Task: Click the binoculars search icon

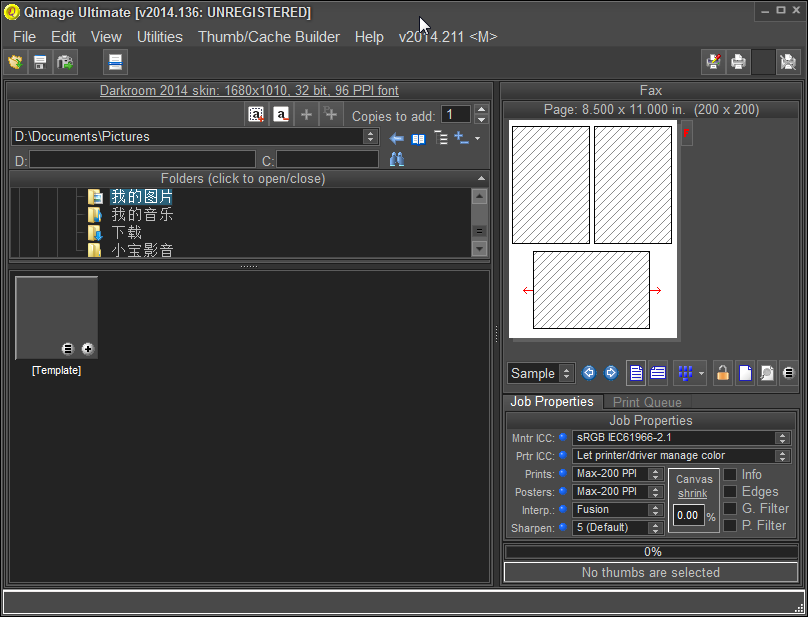Action: [x=397, y=160]
